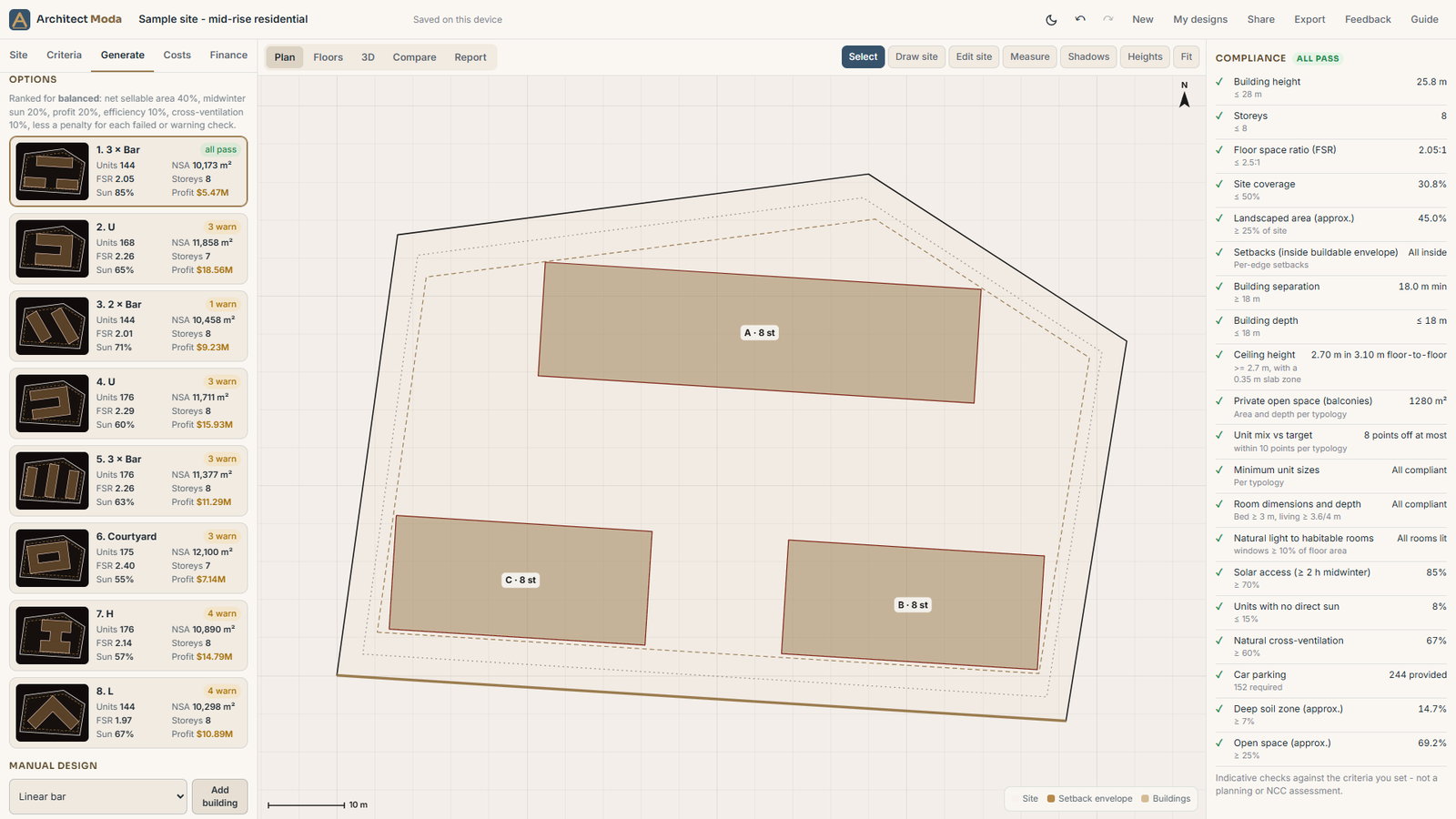Activate the Draw site tool
The image size is (1456, 819).
click(x=916, y=56)
